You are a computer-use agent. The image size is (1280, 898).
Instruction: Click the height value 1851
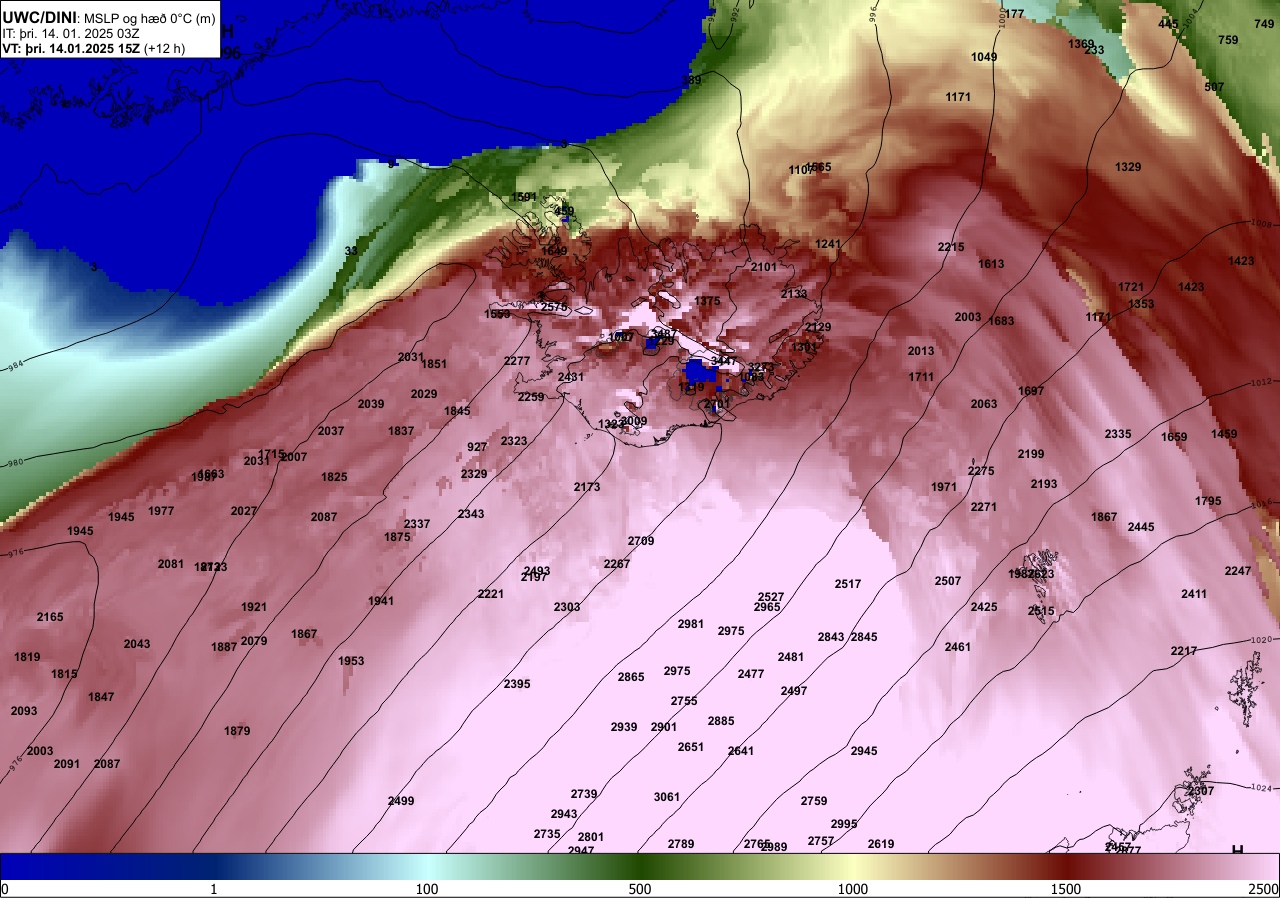tap(434, 364)
